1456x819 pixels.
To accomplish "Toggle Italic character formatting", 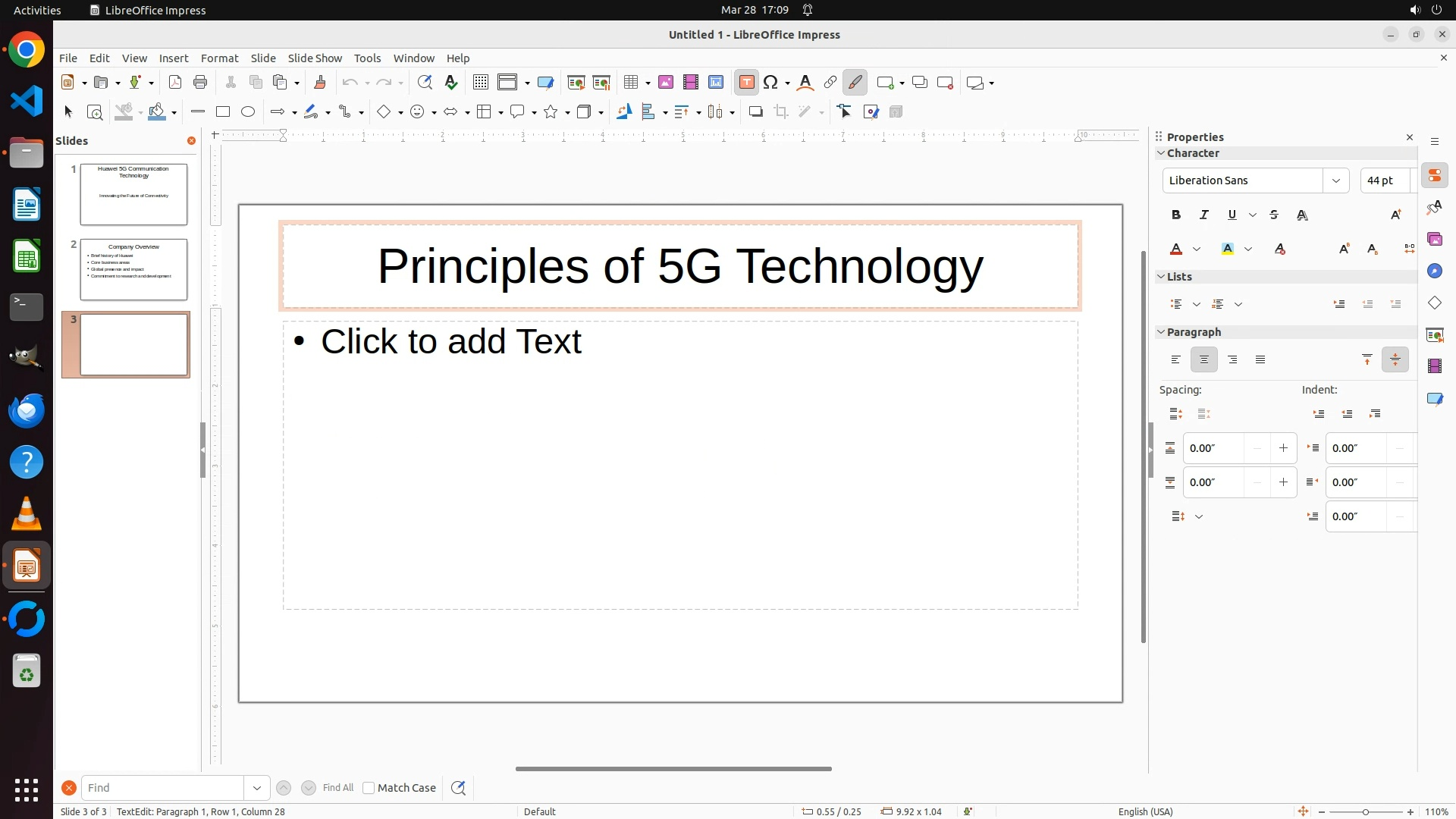I will click(1204, 215).
